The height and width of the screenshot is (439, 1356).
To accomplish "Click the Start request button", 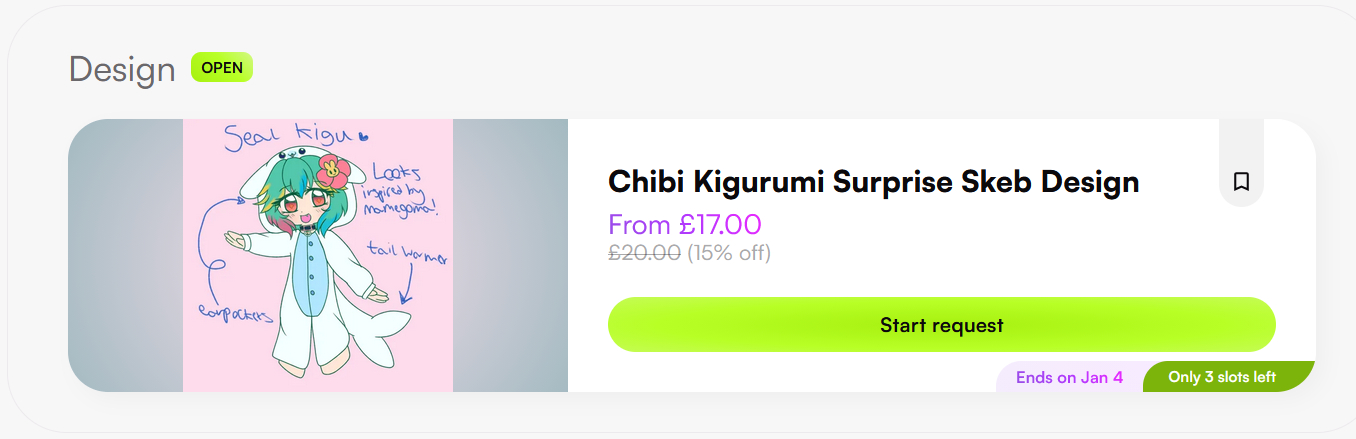I will [x=941, y=325].
